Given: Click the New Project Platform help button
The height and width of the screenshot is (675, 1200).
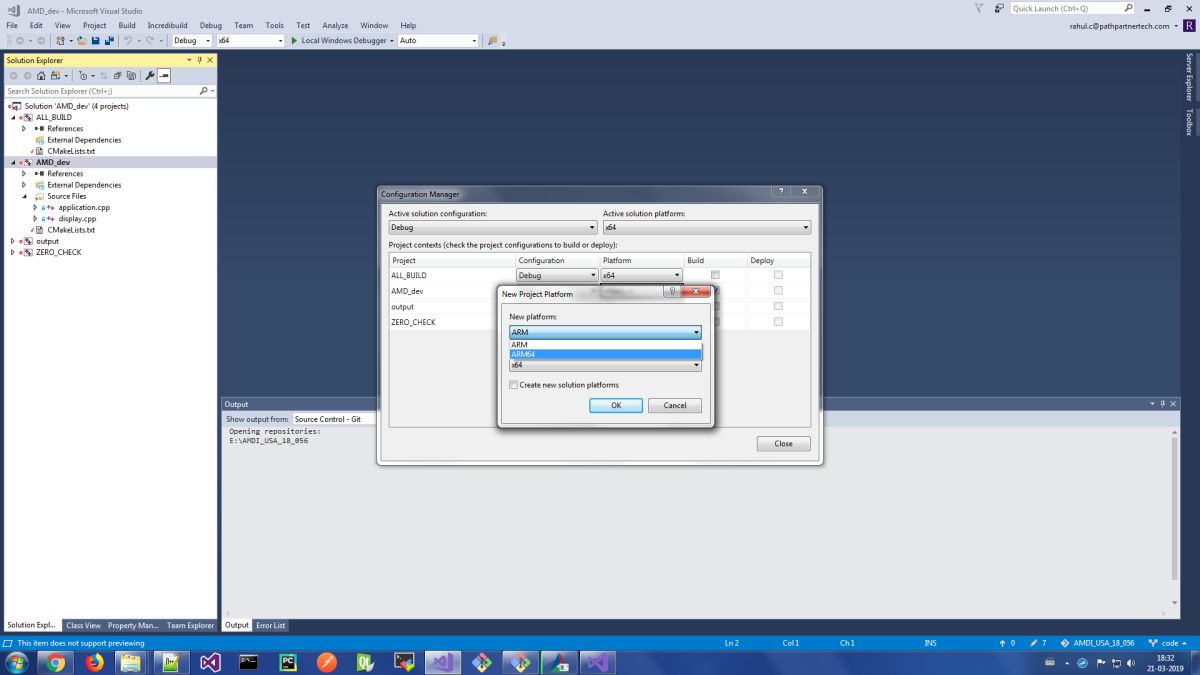Looking at the screenshot, I should click(x=671, y=293).
